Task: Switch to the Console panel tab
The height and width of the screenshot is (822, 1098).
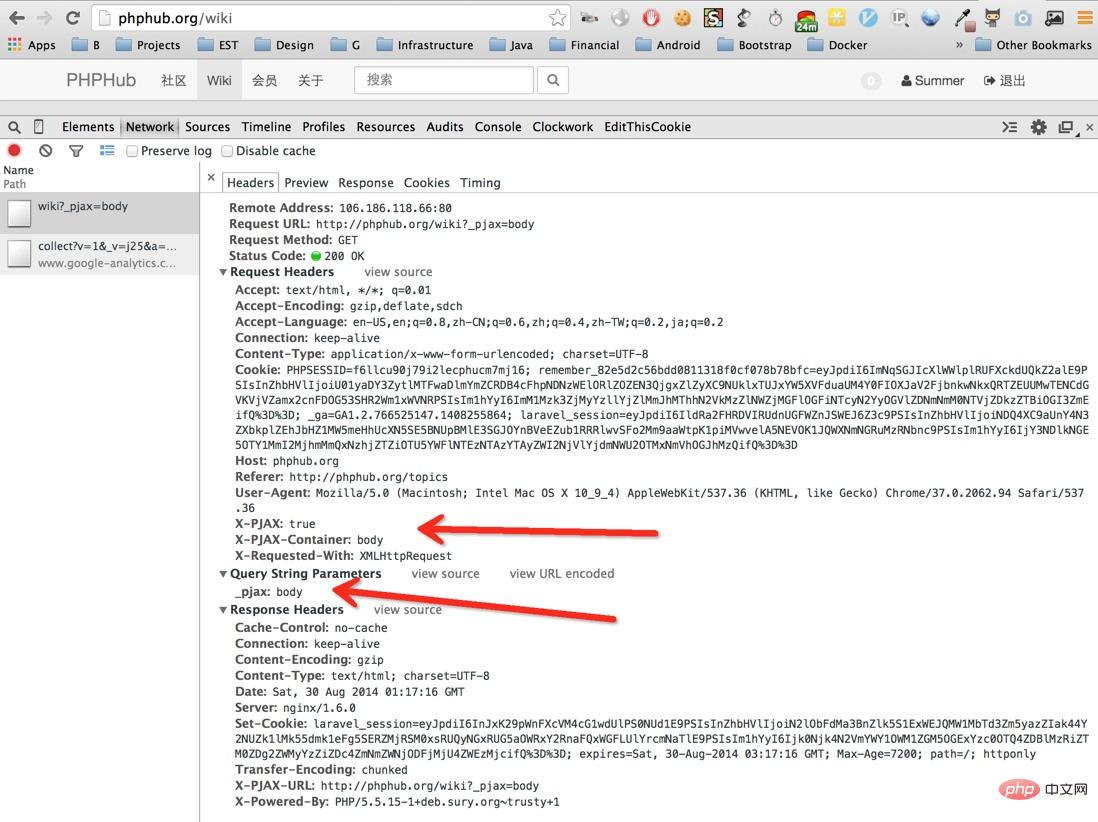Action: point(498,127)
